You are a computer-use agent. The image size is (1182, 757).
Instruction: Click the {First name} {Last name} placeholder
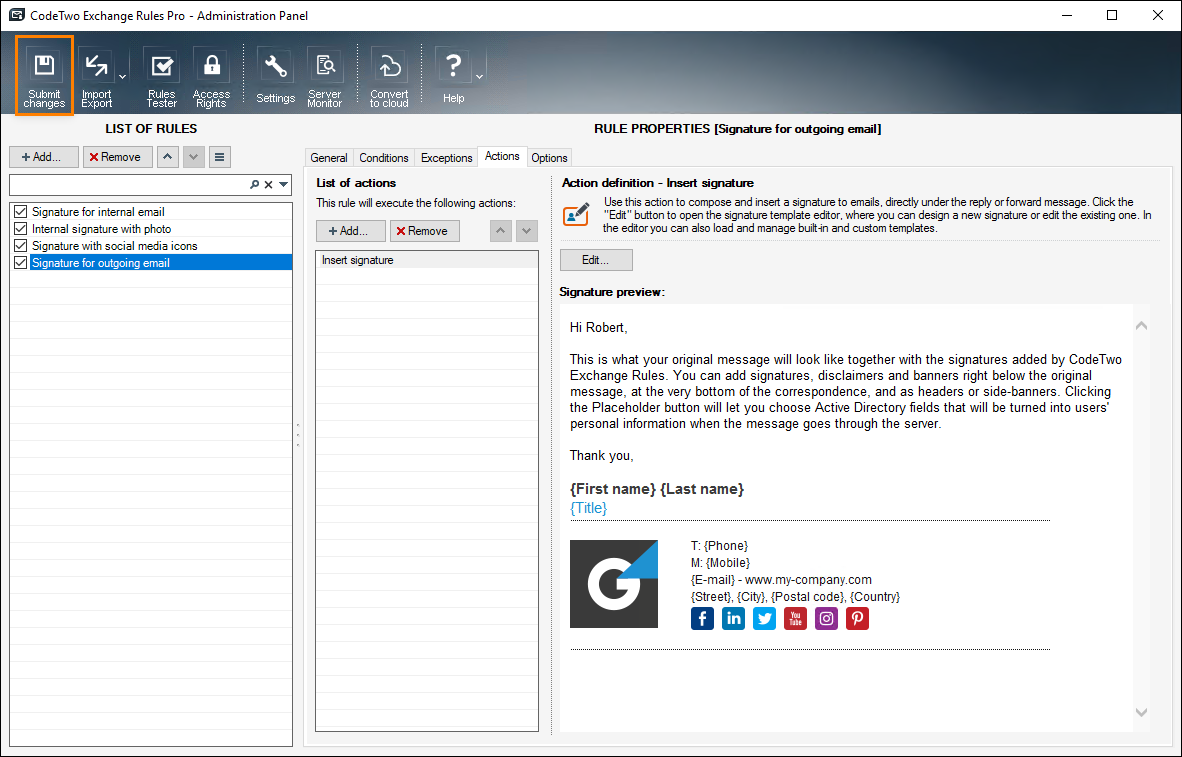click(x=657, y=489)
